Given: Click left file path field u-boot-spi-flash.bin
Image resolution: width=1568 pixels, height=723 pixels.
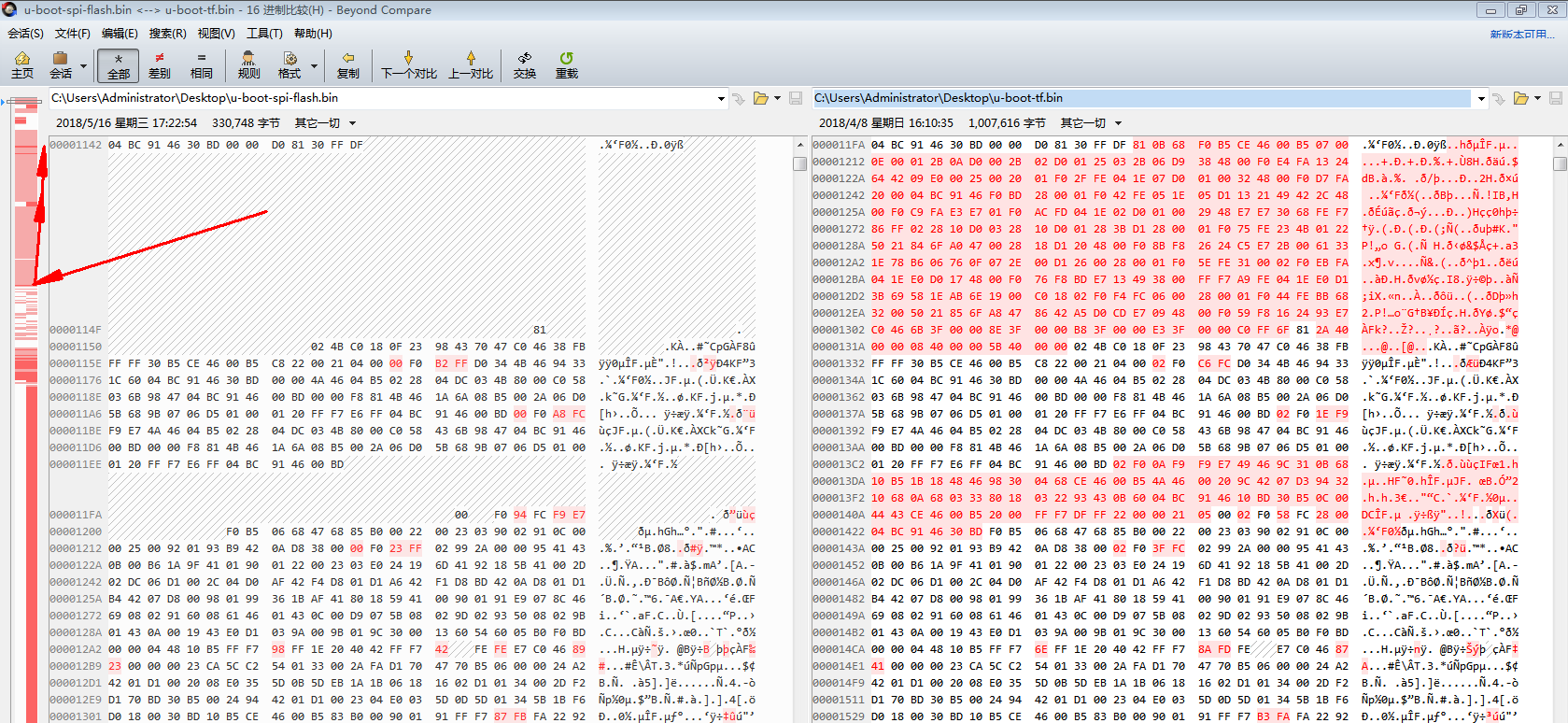Looking at the screenshot, I should 381,98.
